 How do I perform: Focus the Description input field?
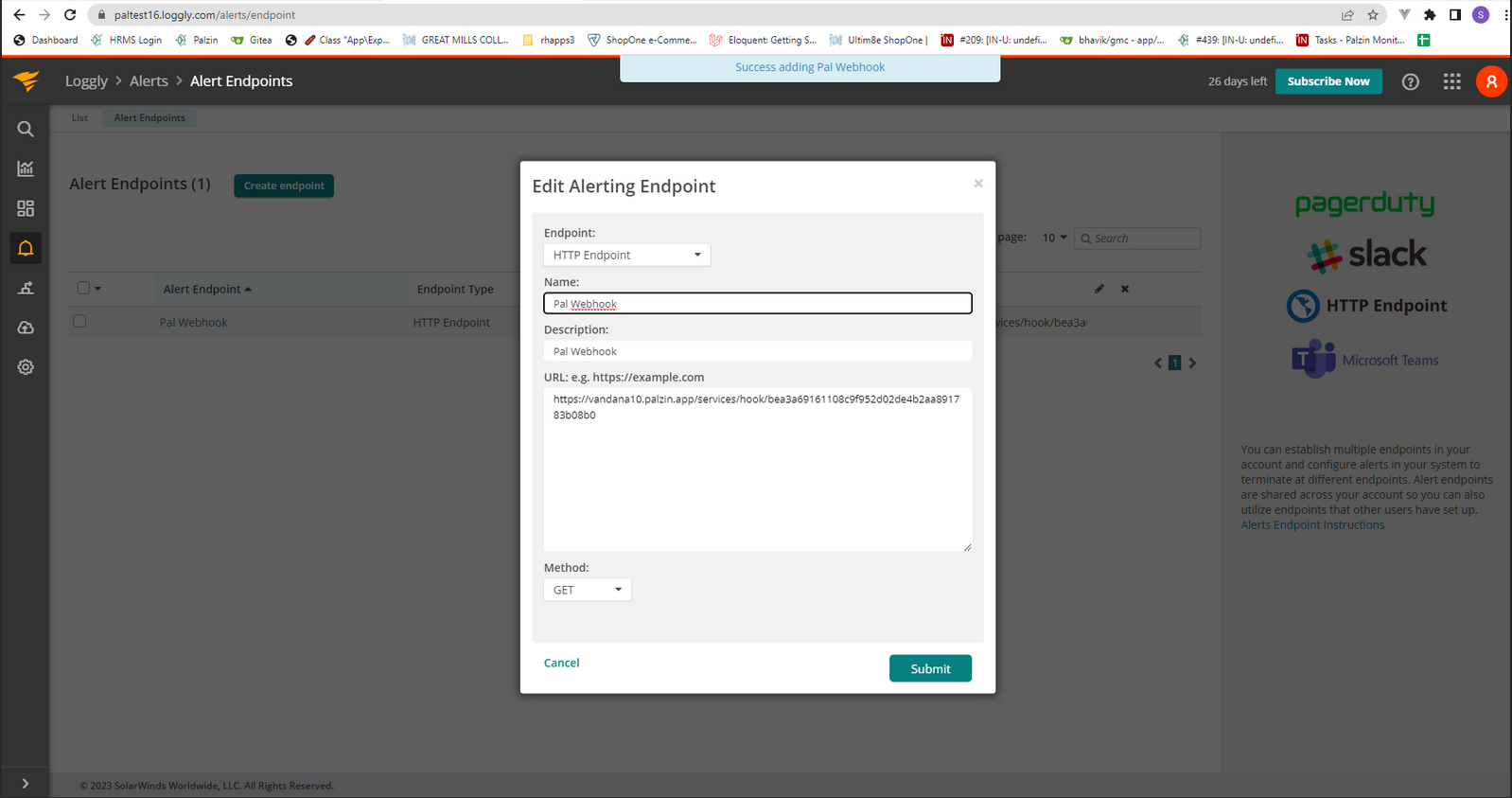tap(758, 351)
